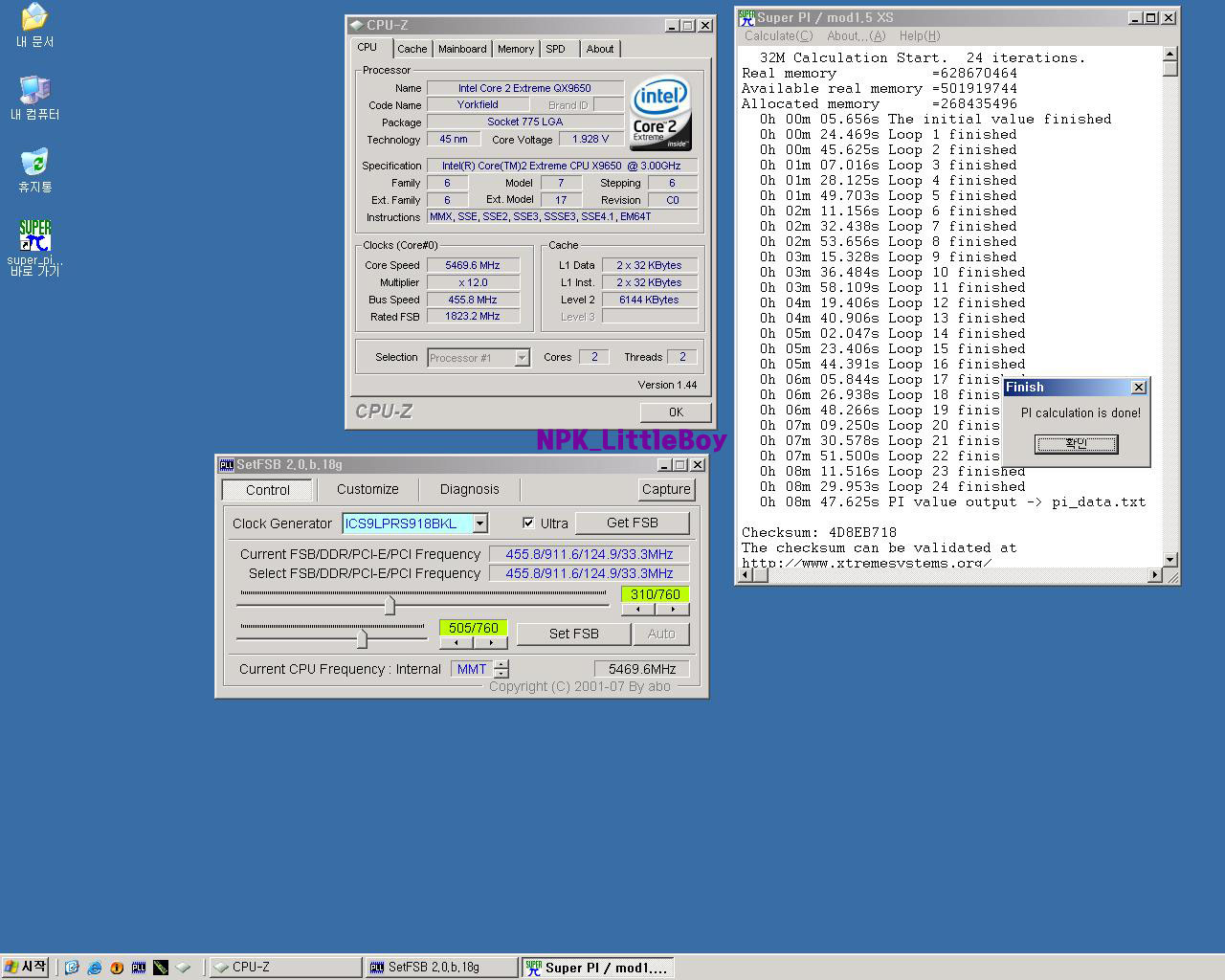Switch to the Cache tab in CPU-Z
The height and width of the screenshot is (980, 1225).
(412, 49)
